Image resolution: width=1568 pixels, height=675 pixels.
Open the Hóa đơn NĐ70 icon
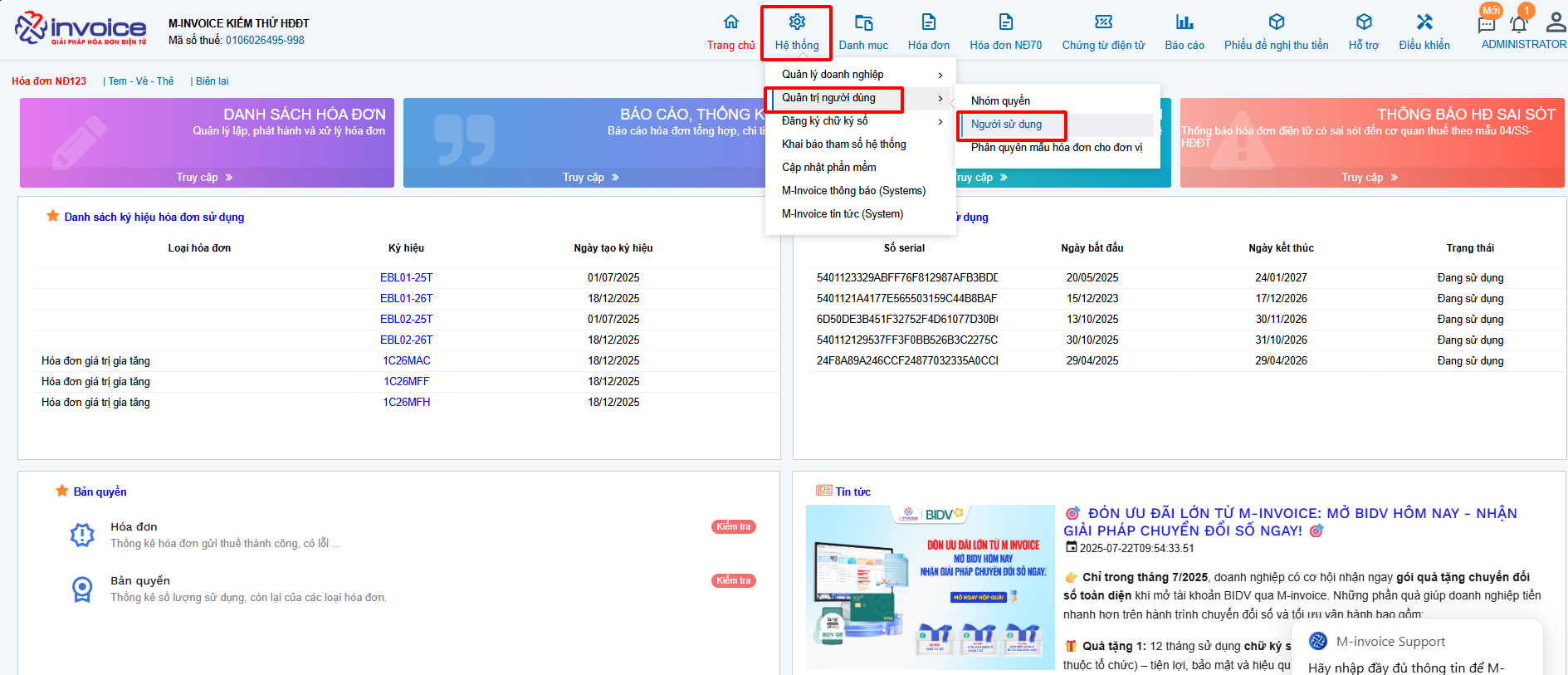[x=1005, y=22]
